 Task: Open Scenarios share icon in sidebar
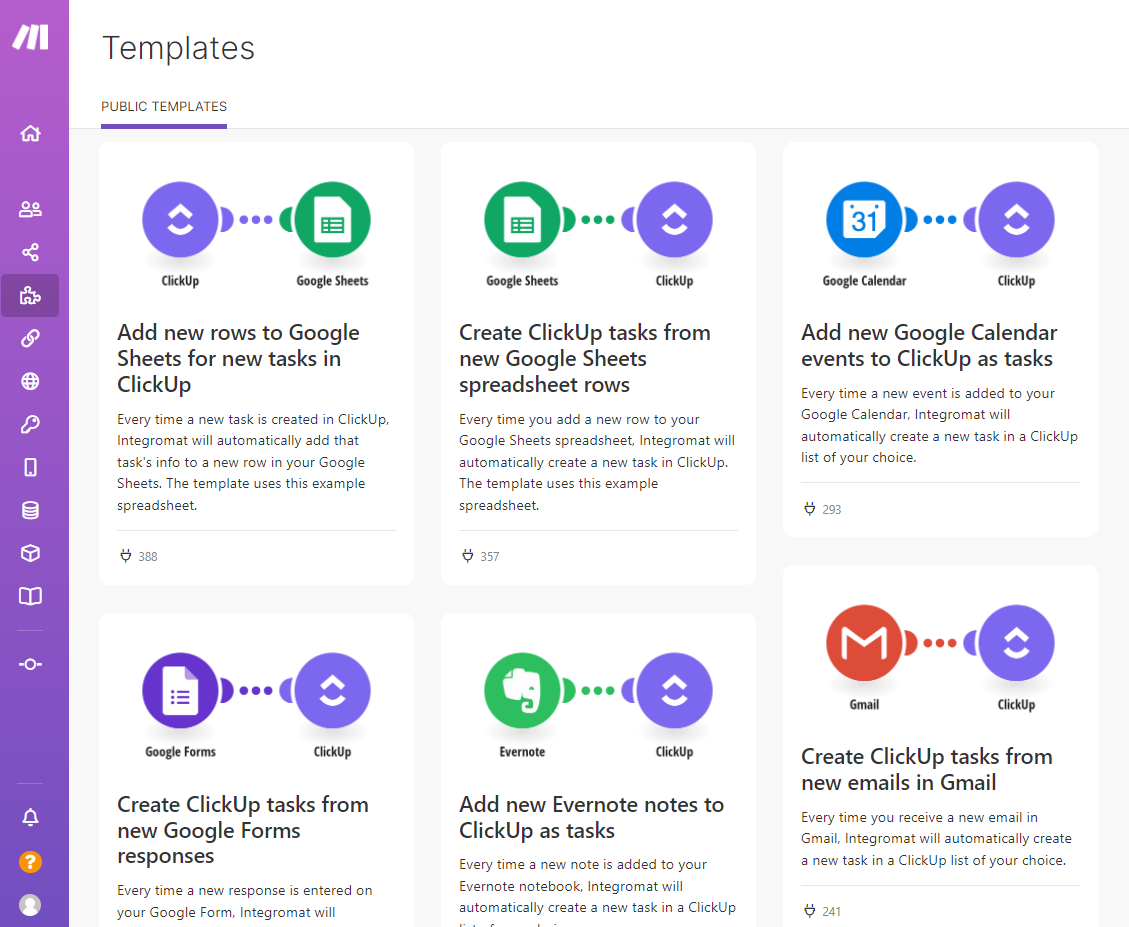pos(30,252)
